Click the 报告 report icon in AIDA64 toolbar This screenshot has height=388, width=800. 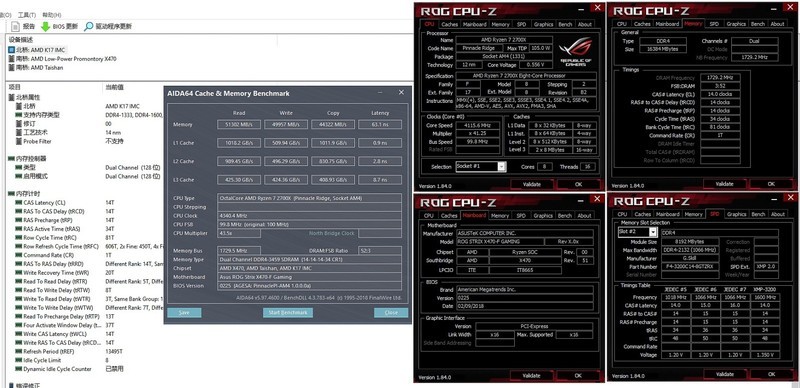tap(15, 27)
